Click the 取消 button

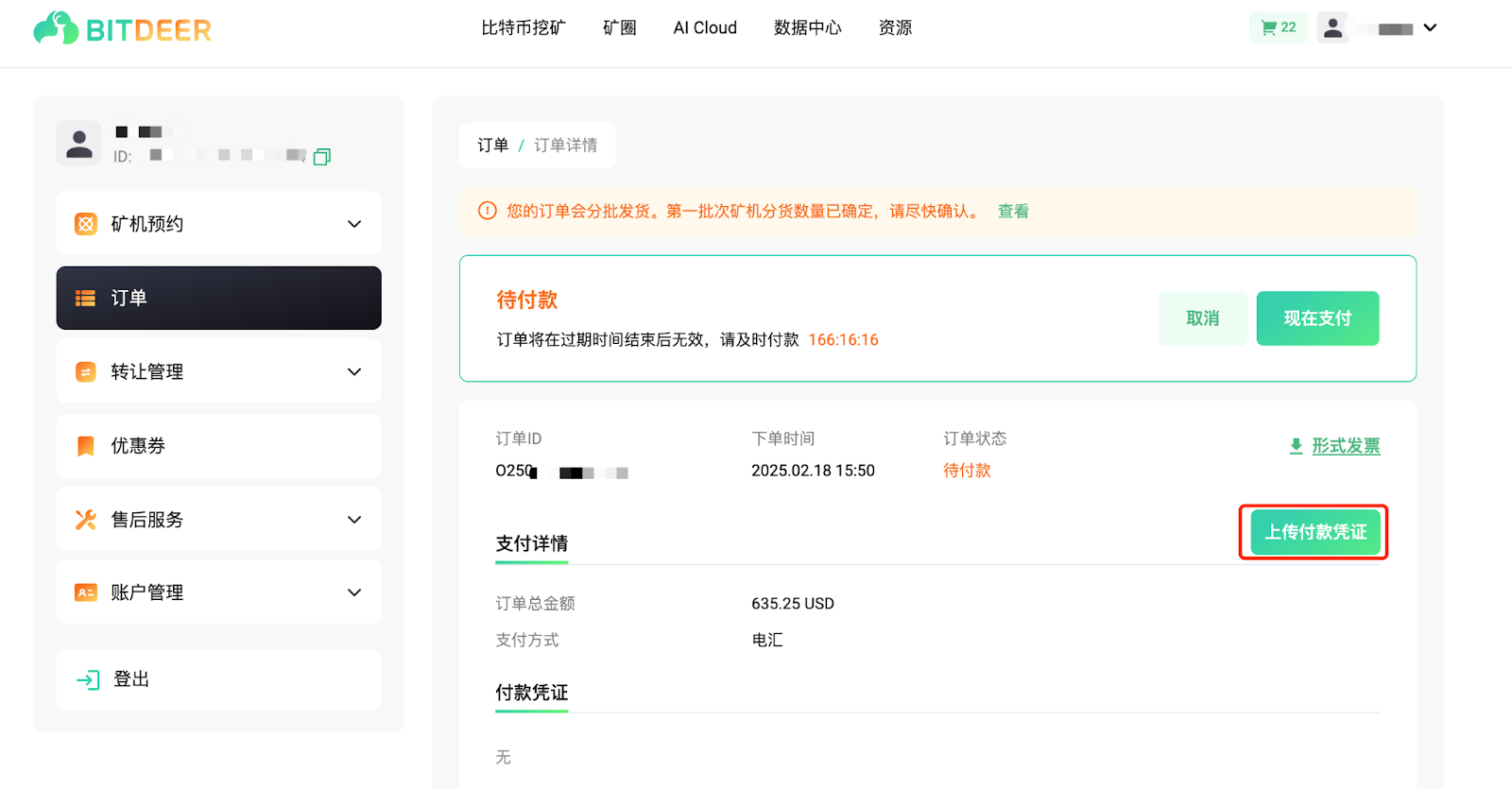click(1203, 318)
